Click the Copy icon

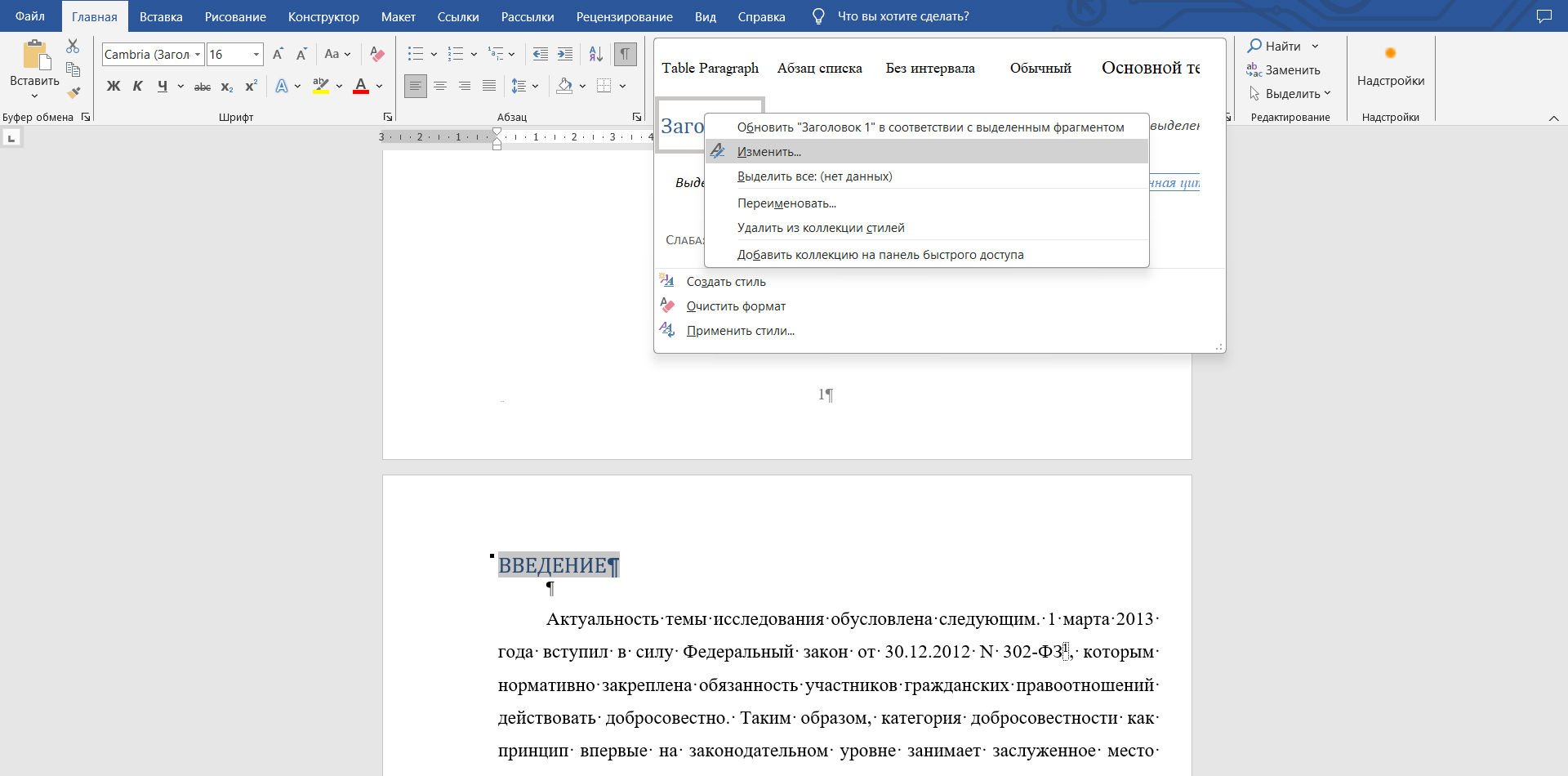pyautogui.click(x=73, y=69)
